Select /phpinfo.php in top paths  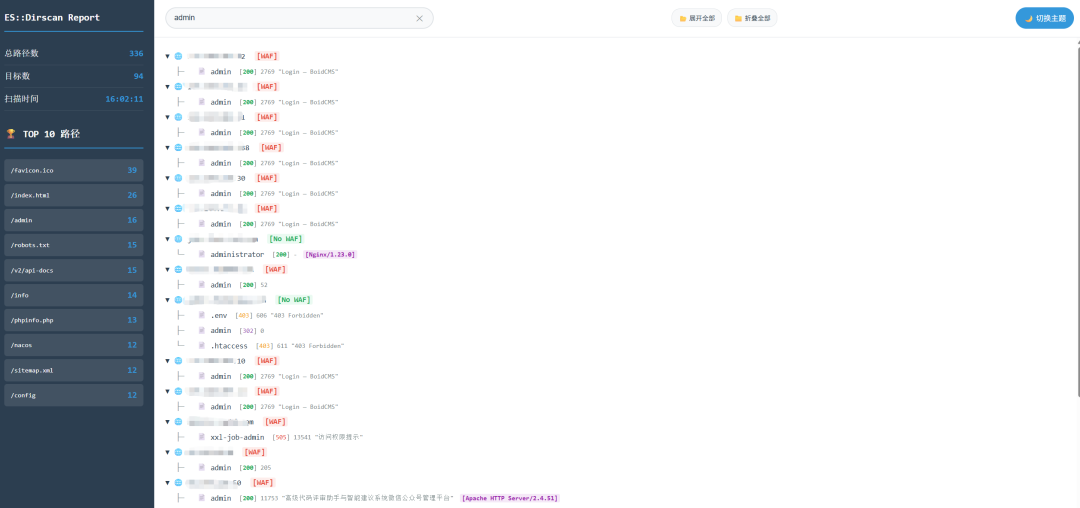point(74,320)
